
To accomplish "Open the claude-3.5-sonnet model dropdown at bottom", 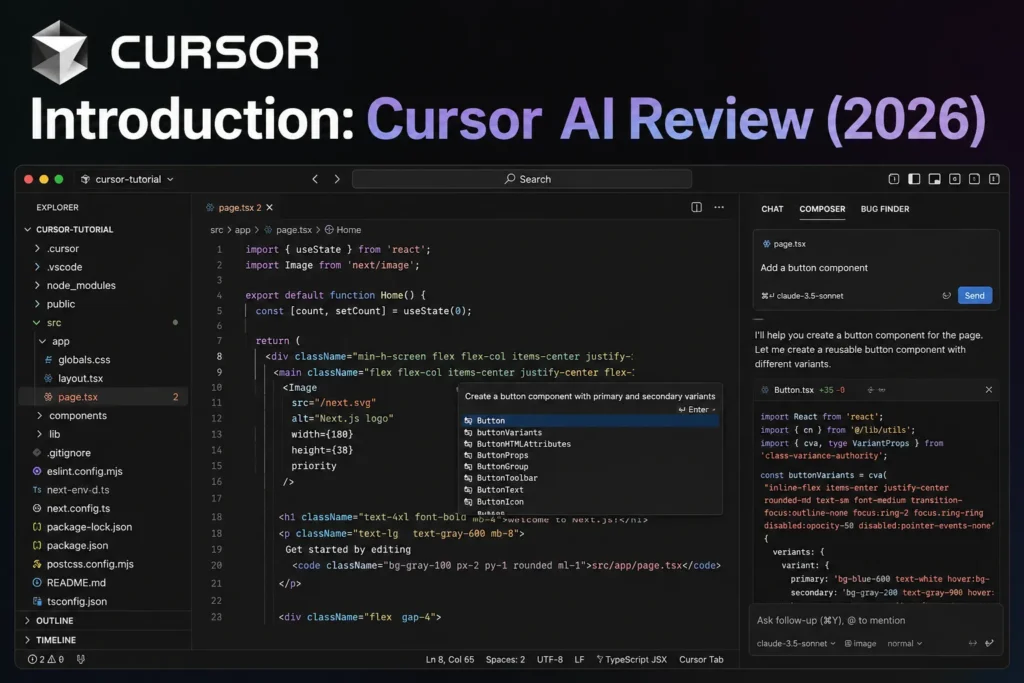I will coord(796,643).
